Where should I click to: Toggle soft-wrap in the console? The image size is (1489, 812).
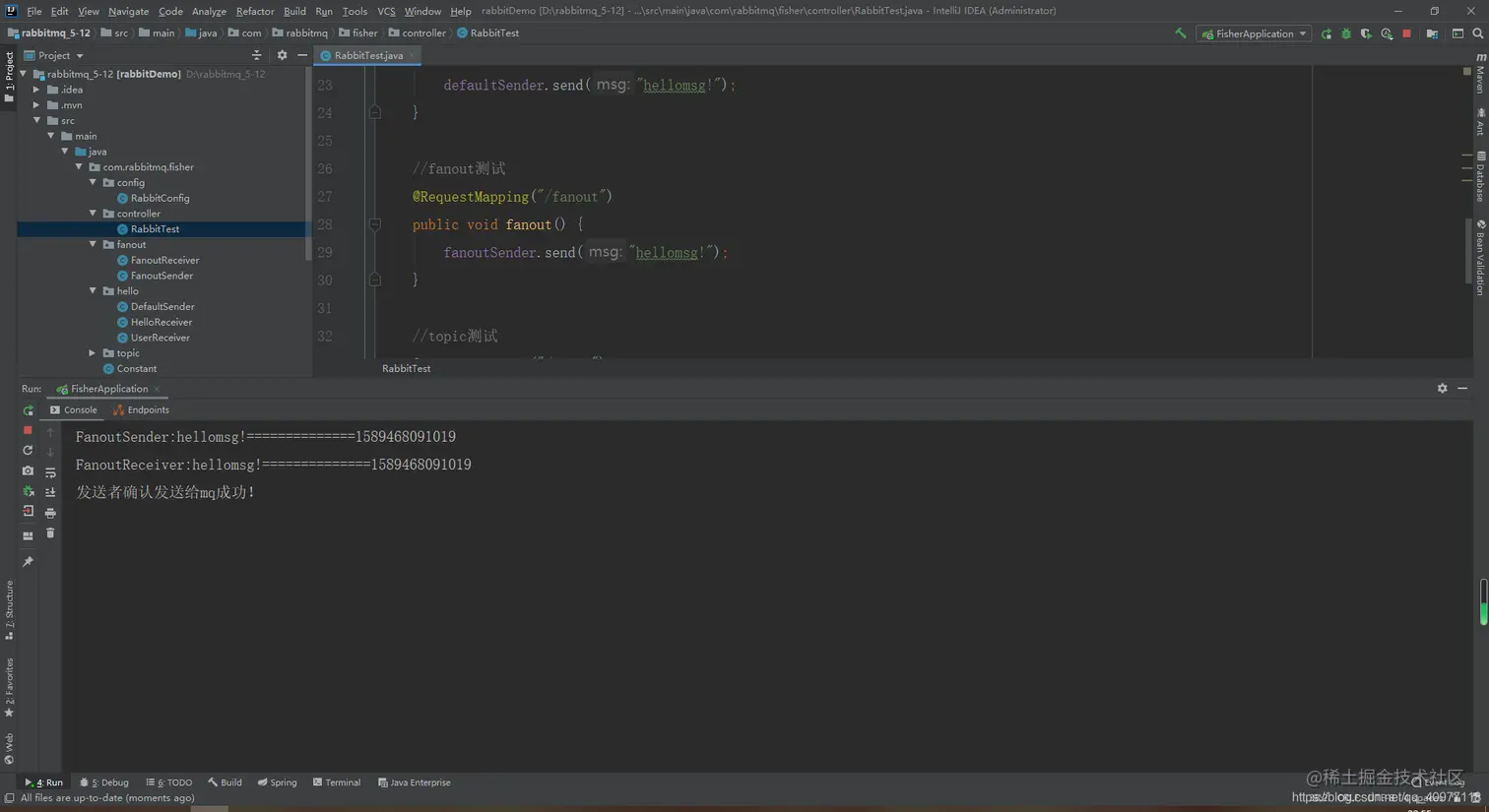50,472
